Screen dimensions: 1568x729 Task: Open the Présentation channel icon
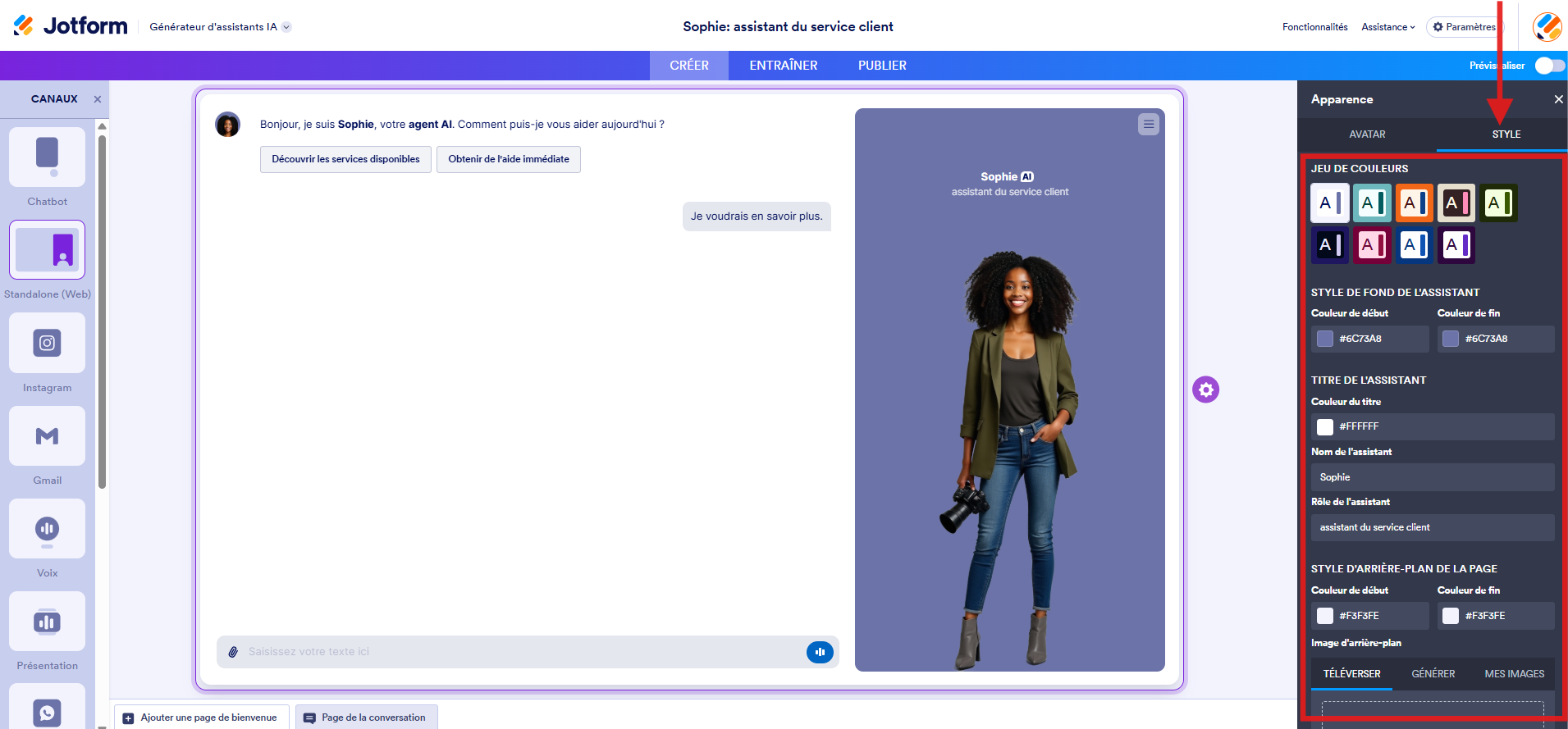coord(48,622)
